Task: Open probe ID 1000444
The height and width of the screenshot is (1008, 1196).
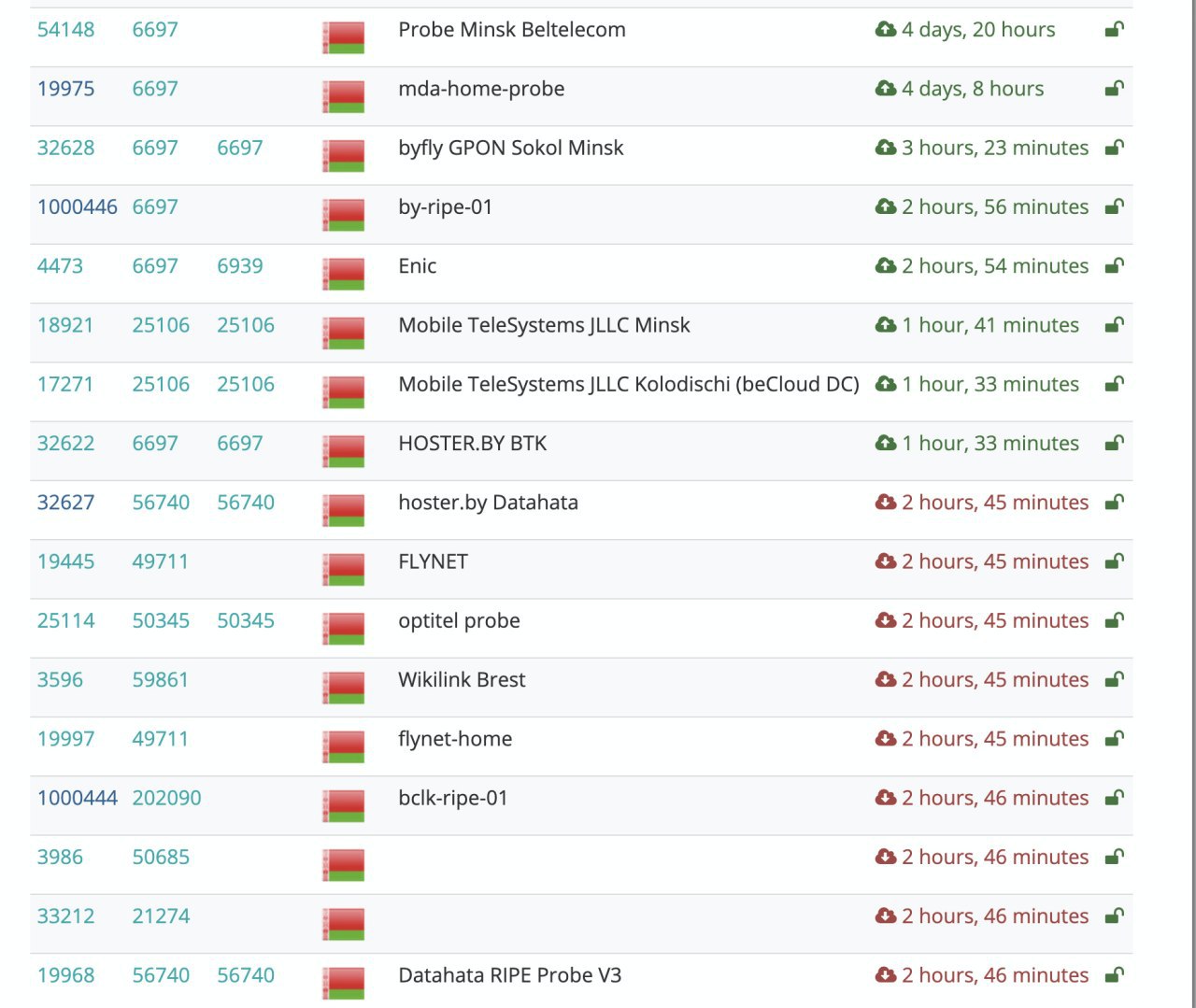Action: tap(78, 798)
